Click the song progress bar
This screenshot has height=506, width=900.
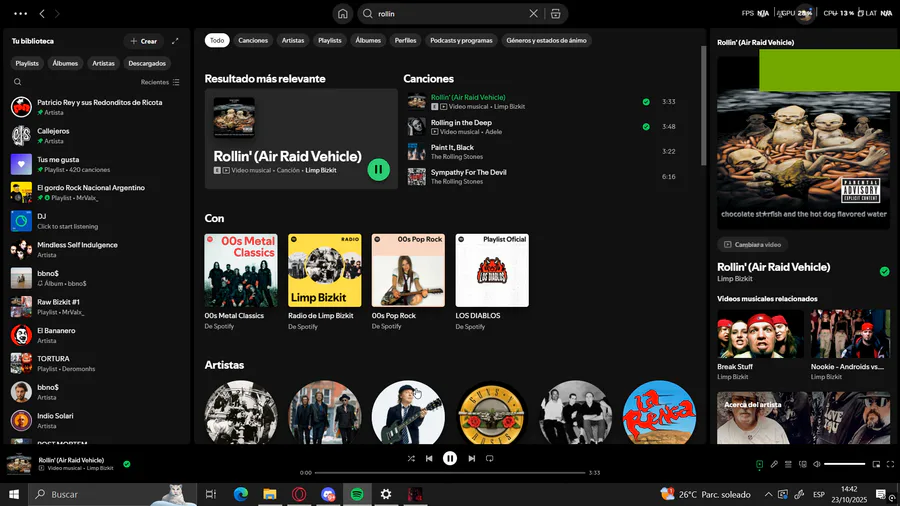coord(450,473)
